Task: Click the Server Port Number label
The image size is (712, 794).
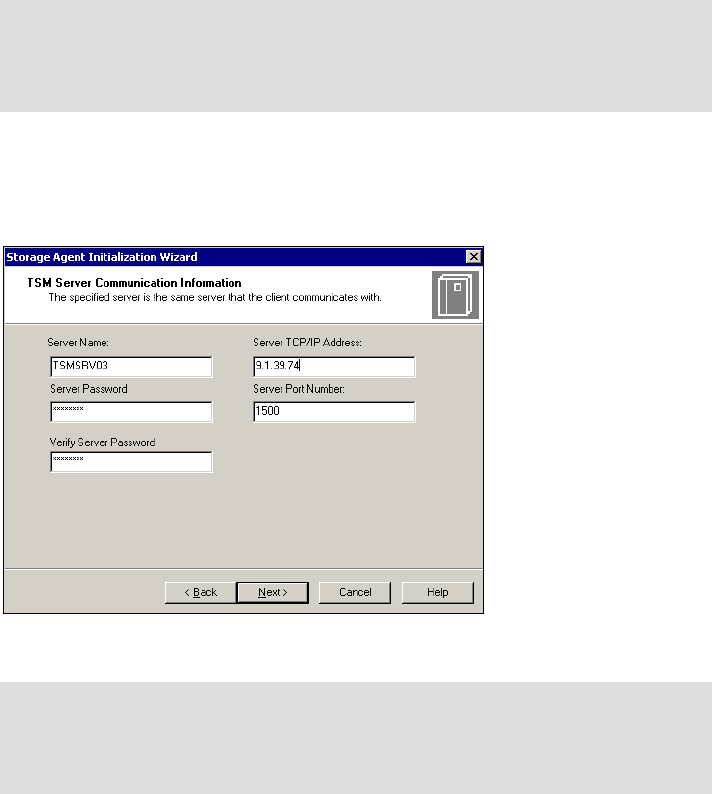Action: pyautogui.click(x=299, y=389)
